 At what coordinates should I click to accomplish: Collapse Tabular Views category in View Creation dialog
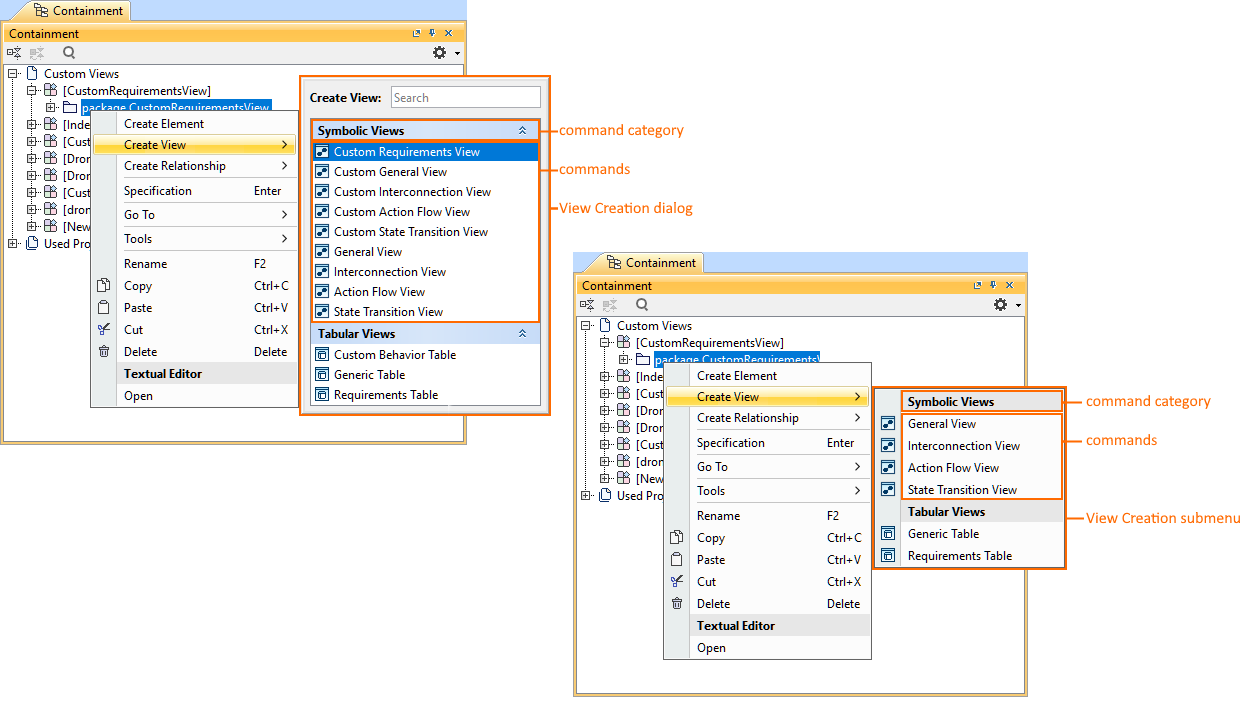[x=522, y=334]
